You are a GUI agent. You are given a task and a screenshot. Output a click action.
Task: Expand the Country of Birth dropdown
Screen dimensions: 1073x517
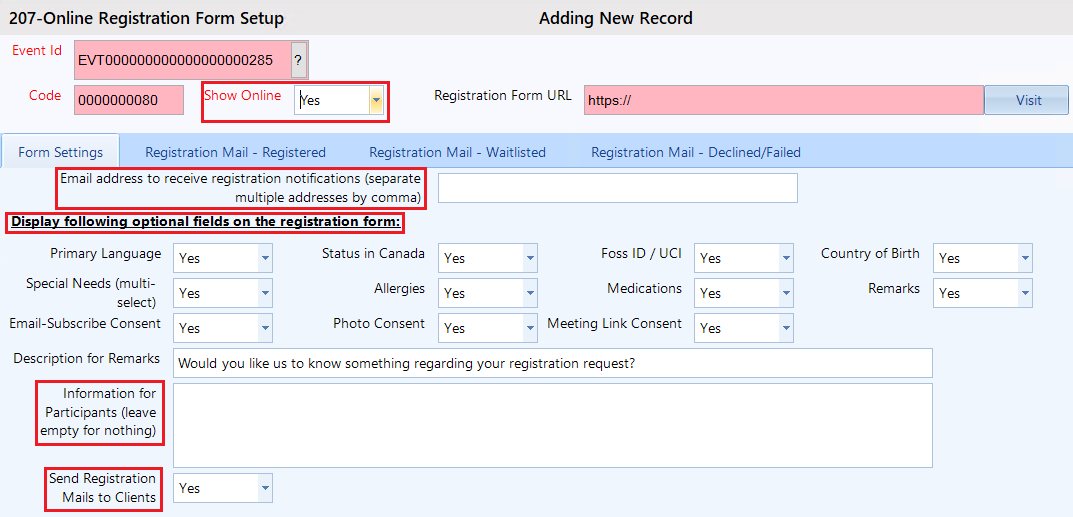(1025, 258)
